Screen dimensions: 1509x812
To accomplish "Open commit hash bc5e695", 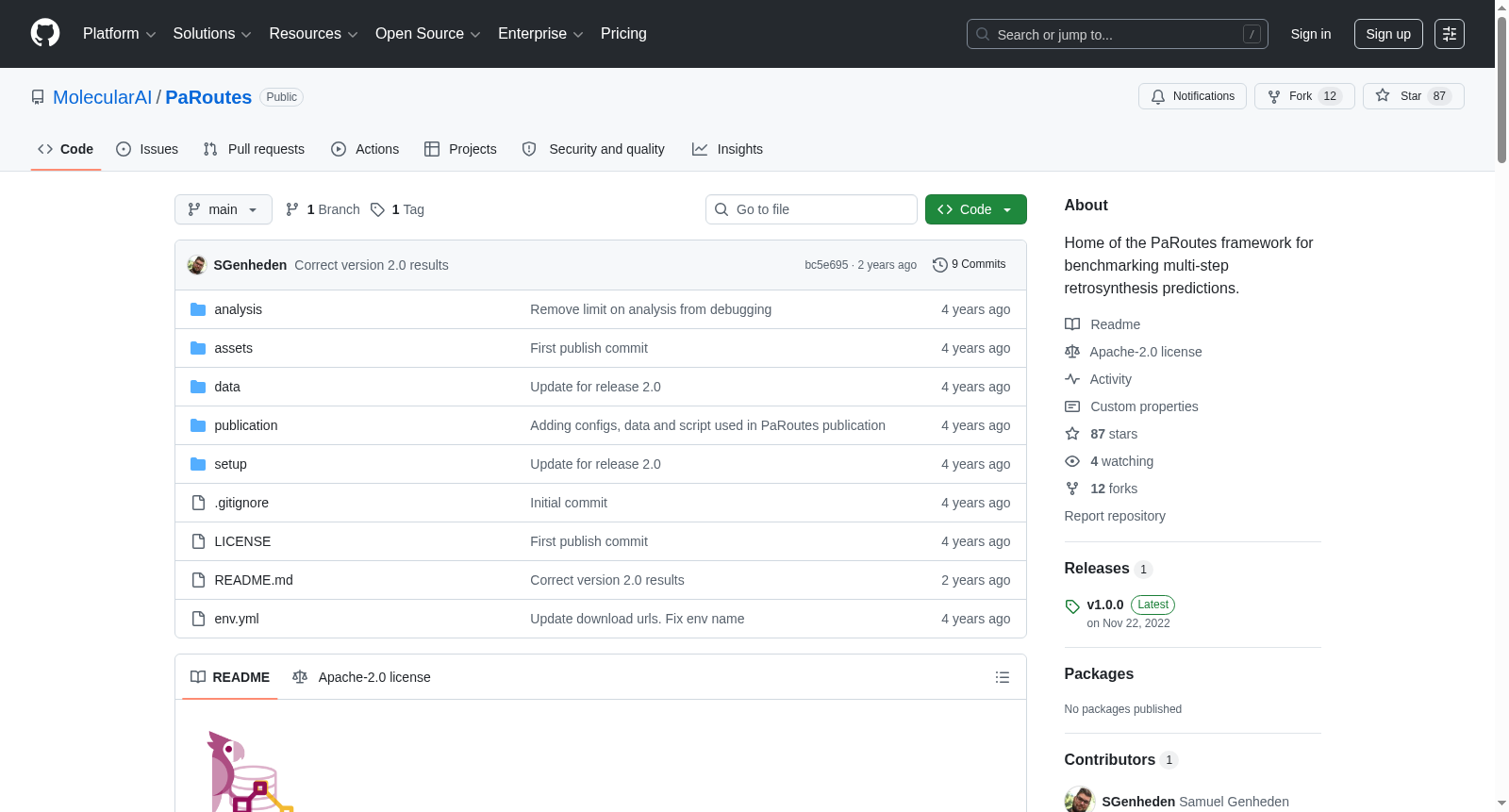I will 826,265.
